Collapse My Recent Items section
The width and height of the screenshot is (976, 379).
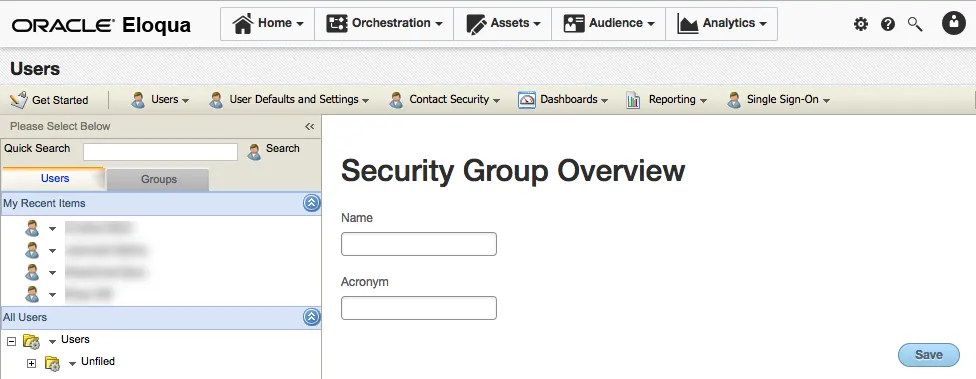(x=312, y=204)
